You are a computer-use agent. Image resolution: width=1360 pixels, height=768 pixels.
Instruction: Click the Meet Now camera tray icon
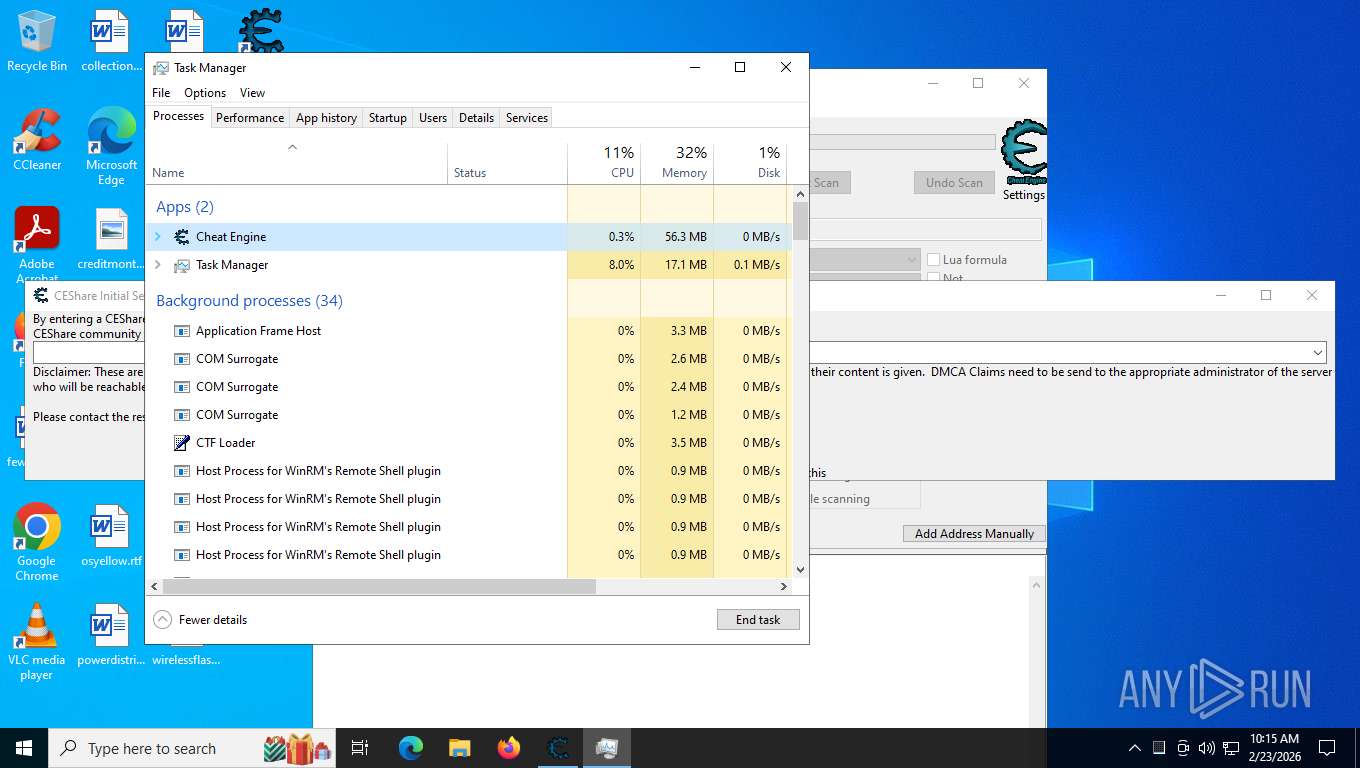click(x=1183, y=748)
